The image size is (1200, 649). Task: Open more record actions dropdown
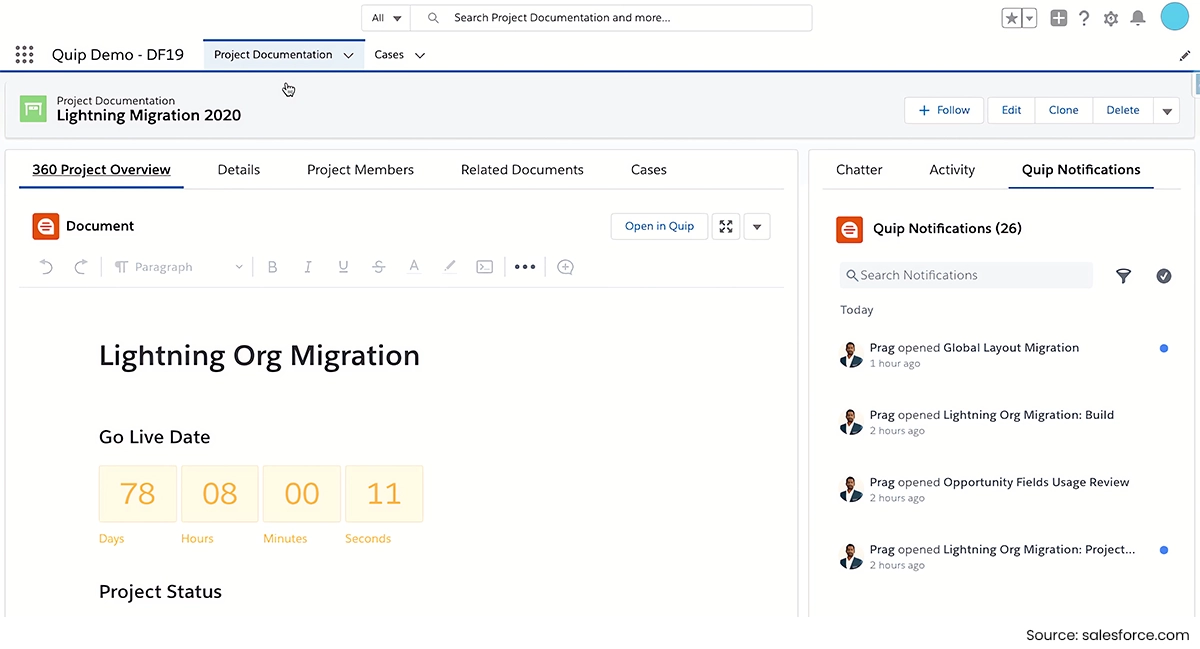point(1167,111)
